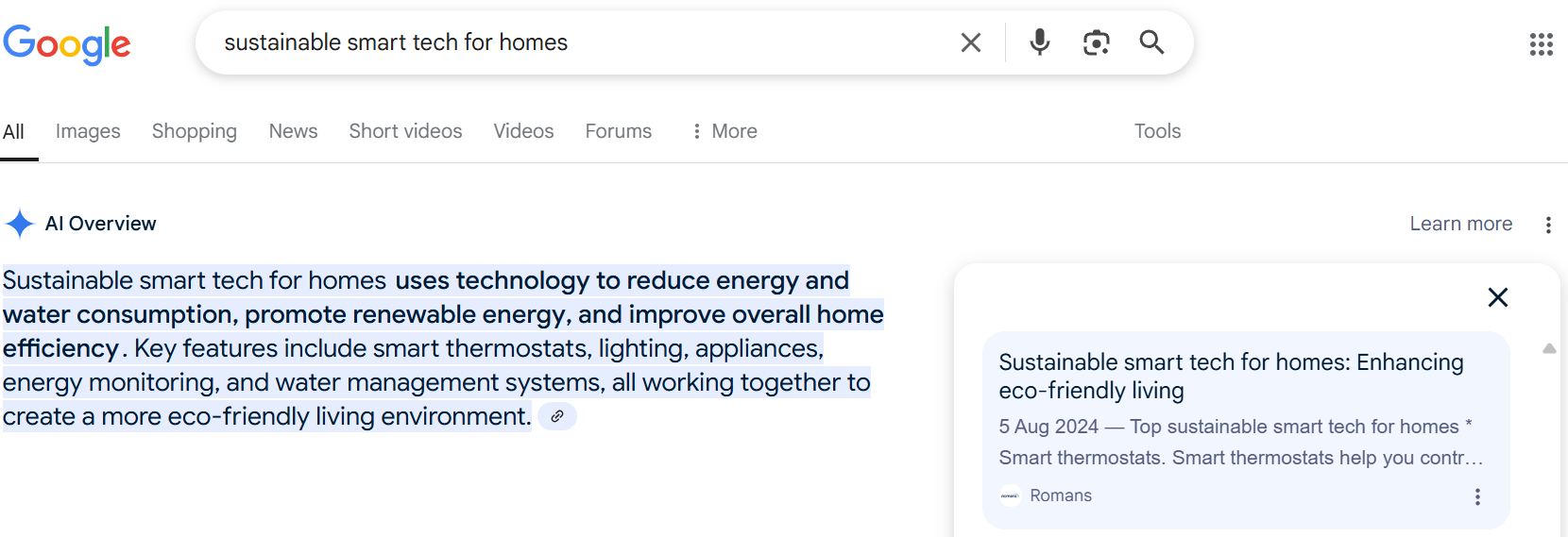Open Romans source card options menu
Screen dimensions: 1568x537
(1477, 496)
